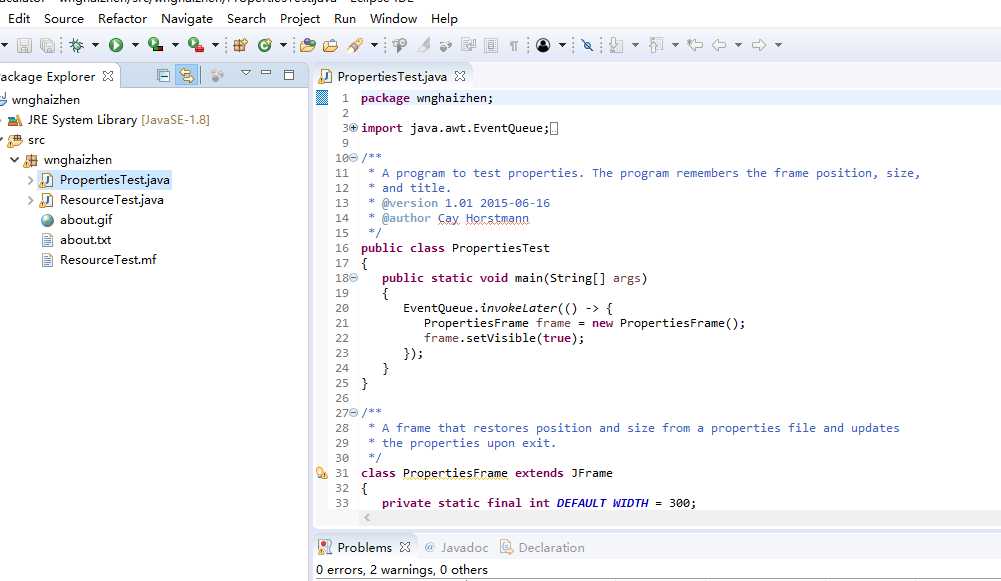The image size is (1001, 581).
Task: Open the Back history dropdown arrow
Action: [x=738, y=45]
